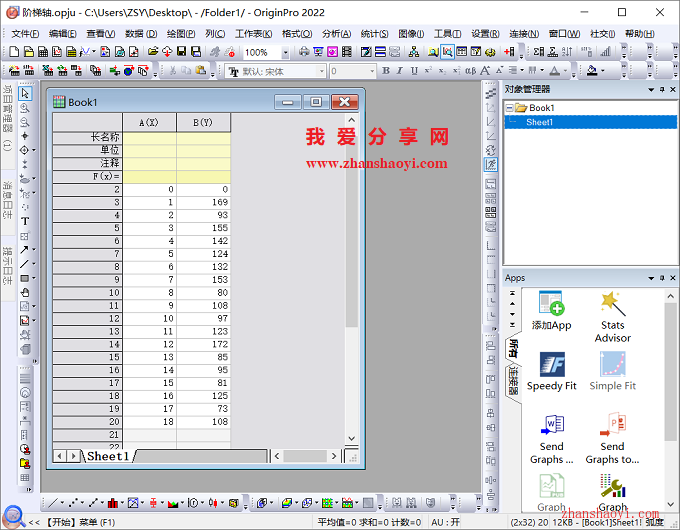The width and height of the screenshot is (680, 530).
Task: Click the New Project icon
Action: [14, 52]
